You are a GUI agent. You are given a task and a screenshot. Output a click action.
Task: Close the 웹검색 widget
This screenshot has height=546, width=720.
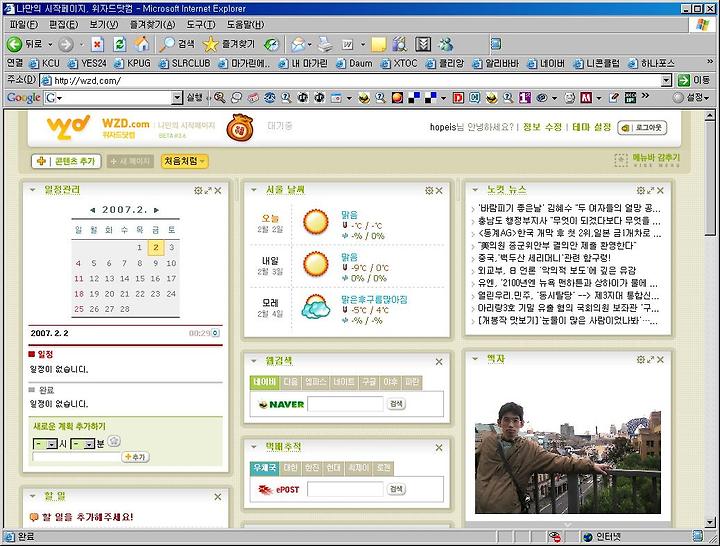(x=439, y=362)
